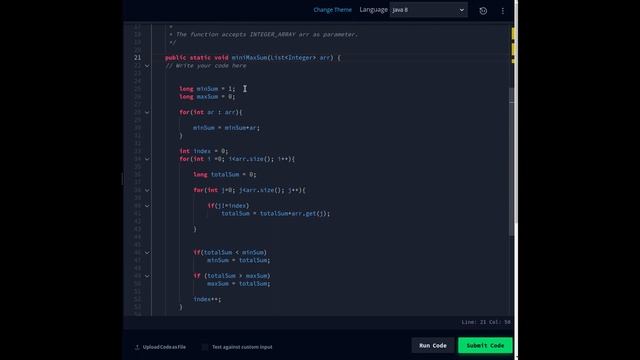Click the code line 'int index = 0;'
This screenshot has width=640, height=360.
click(204, 151)
